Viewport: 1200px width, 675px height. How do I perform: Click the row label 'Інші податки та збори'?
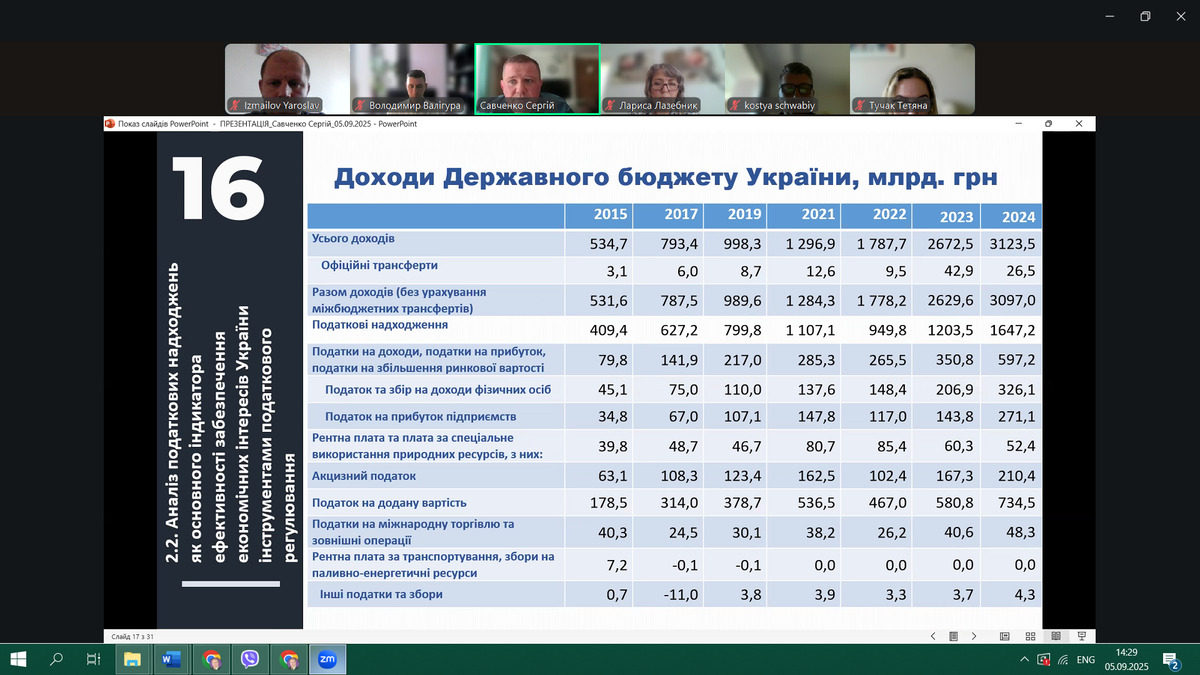coord(381,594)
